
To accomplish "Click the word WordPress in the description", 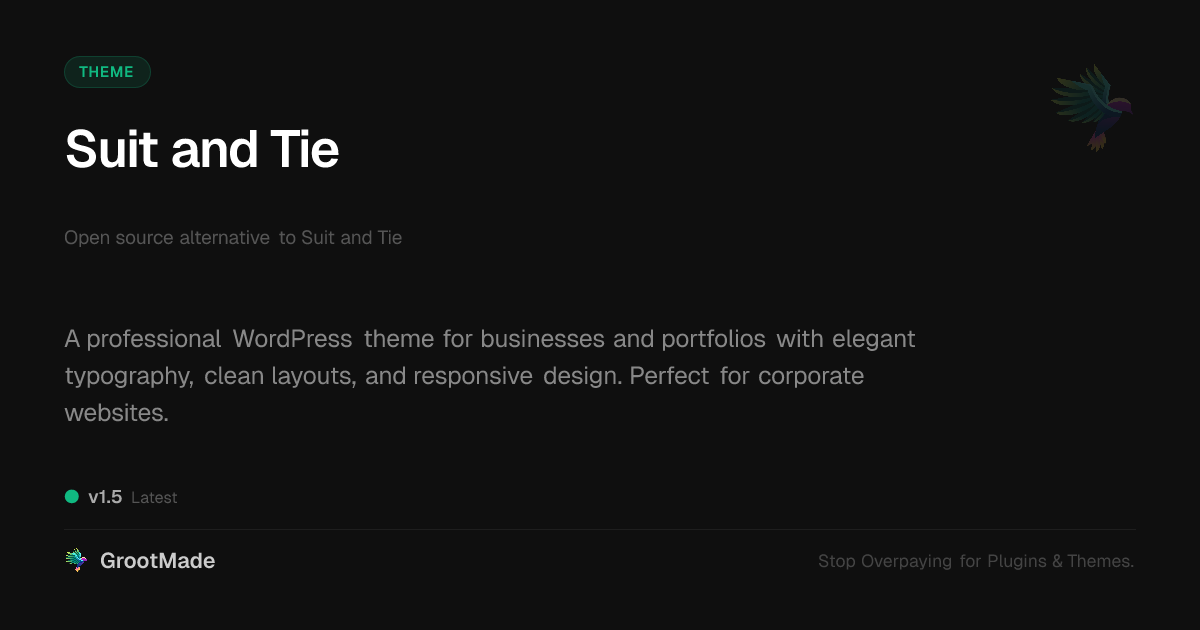I will point(292,339).
